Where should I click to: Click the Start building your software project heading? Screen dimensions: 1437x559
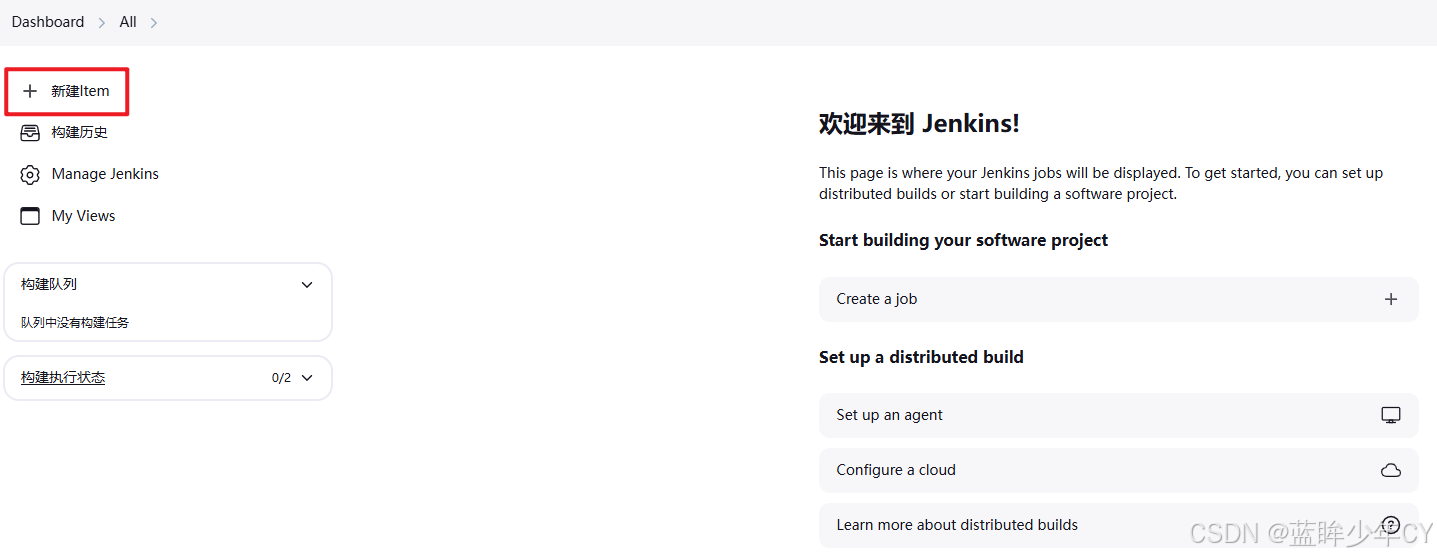[x=963, y=240]
